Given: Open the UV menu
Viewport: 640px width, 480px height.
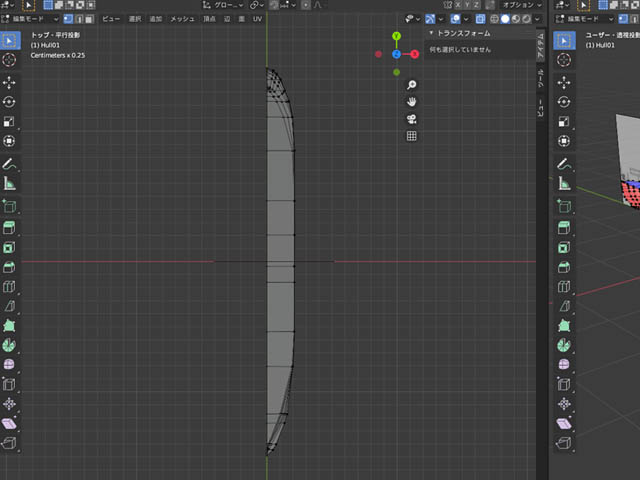Looking at the screenshot, I should pyautogui.click(x=257, y=19).
